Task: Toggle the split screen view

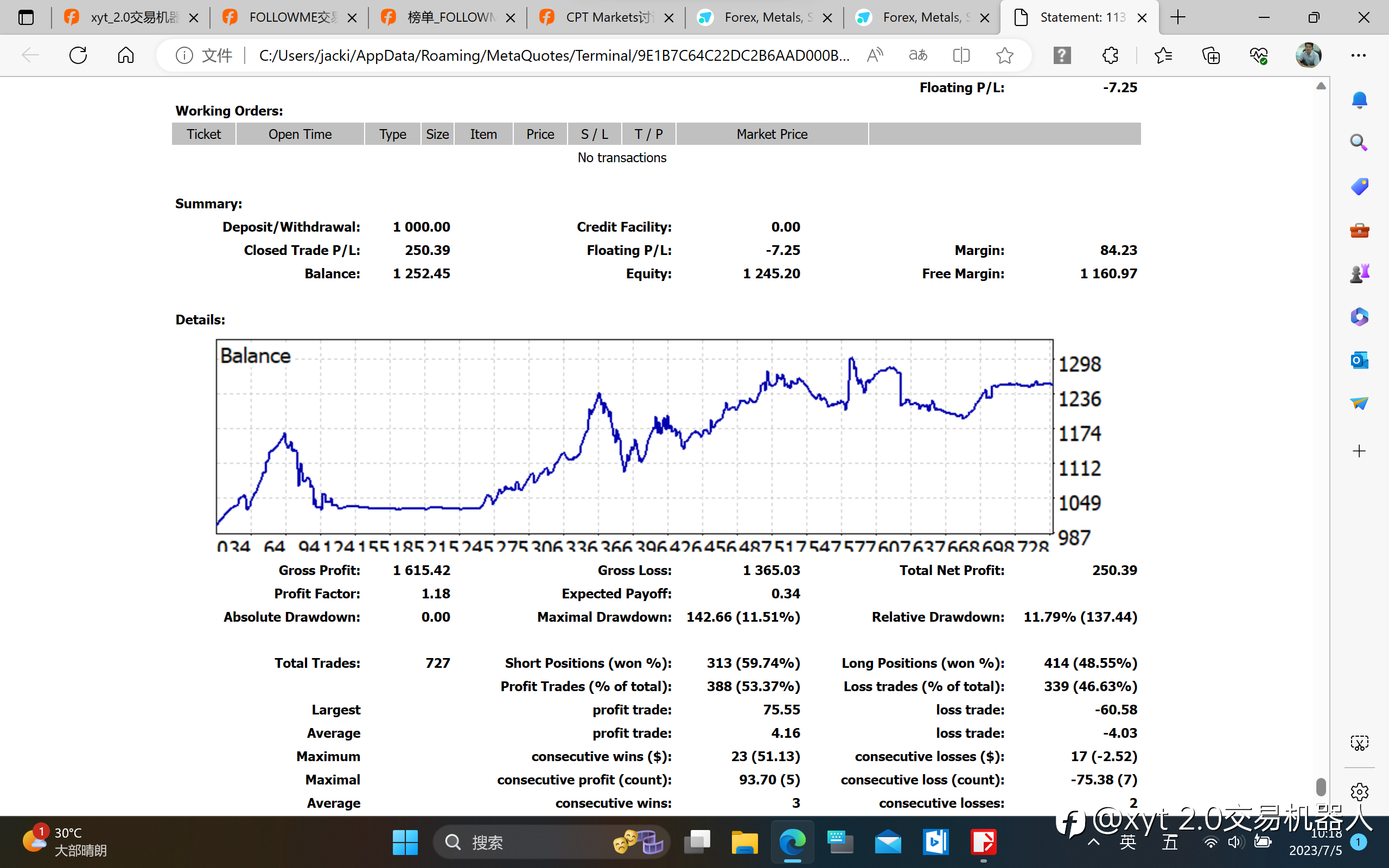Action: tap(961, 55)
